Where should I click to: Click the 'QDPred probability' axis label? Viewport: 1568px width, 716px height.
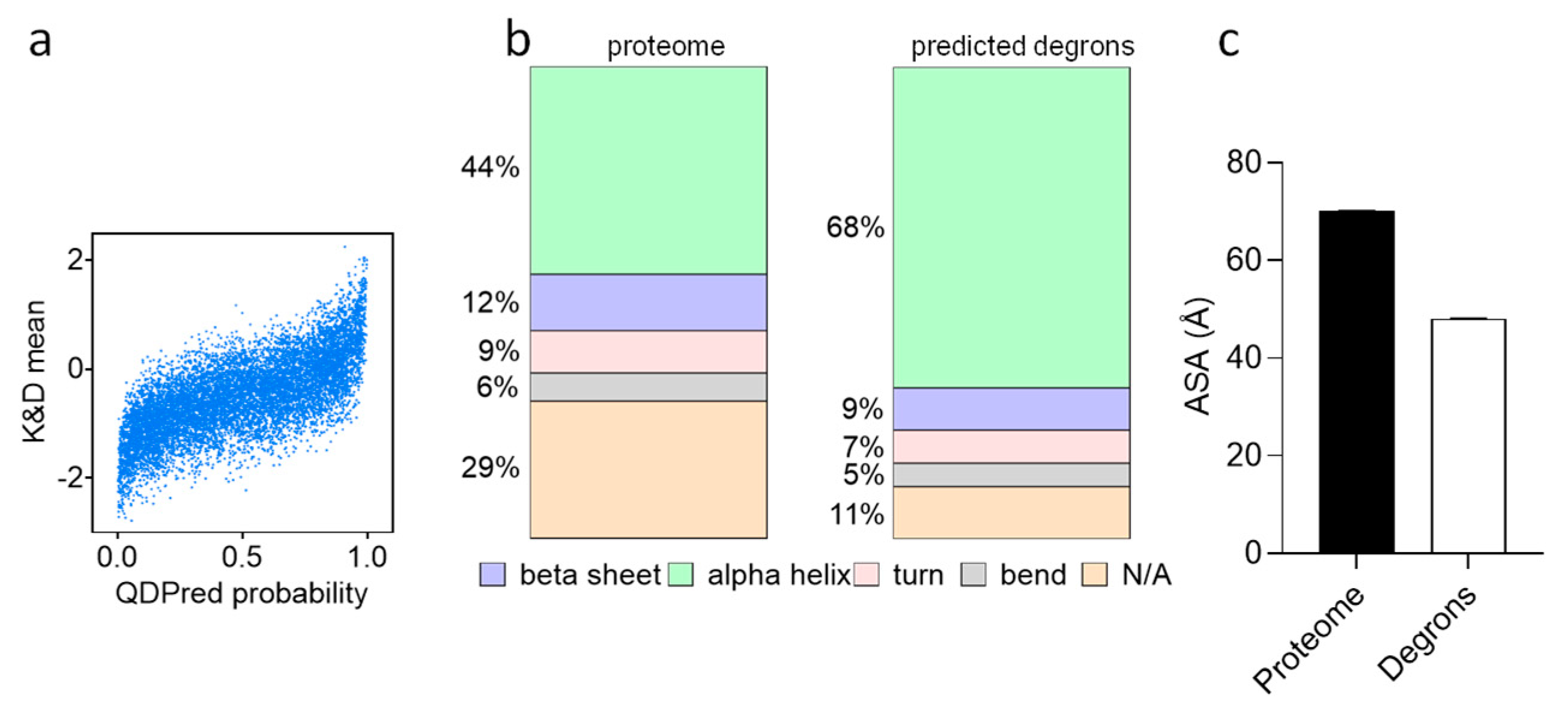pos(241,593)
